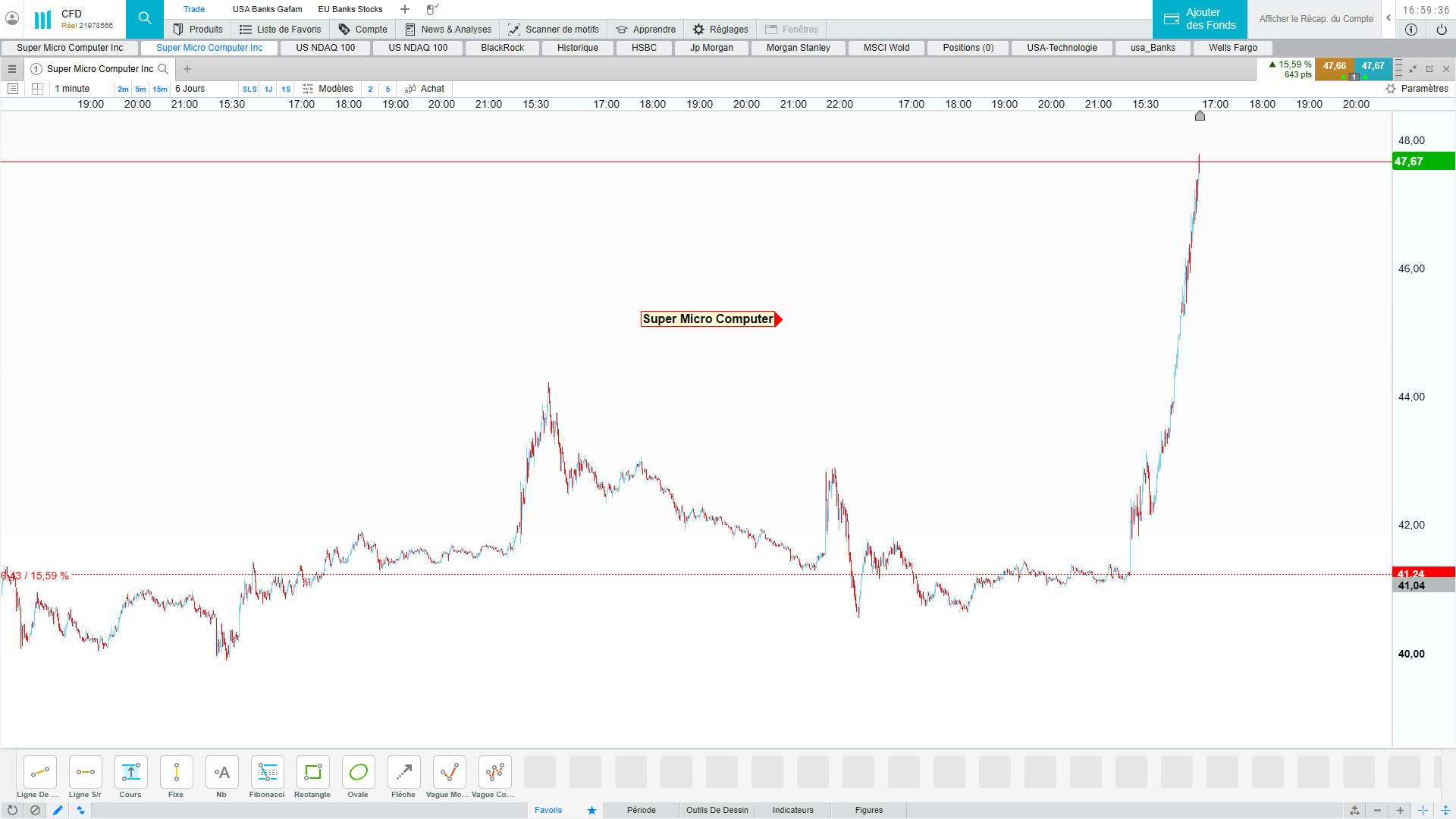Open the Indicateurs bottom tab
The width and height of the screenshot is (1456, 819).
(x=792, y=810)
